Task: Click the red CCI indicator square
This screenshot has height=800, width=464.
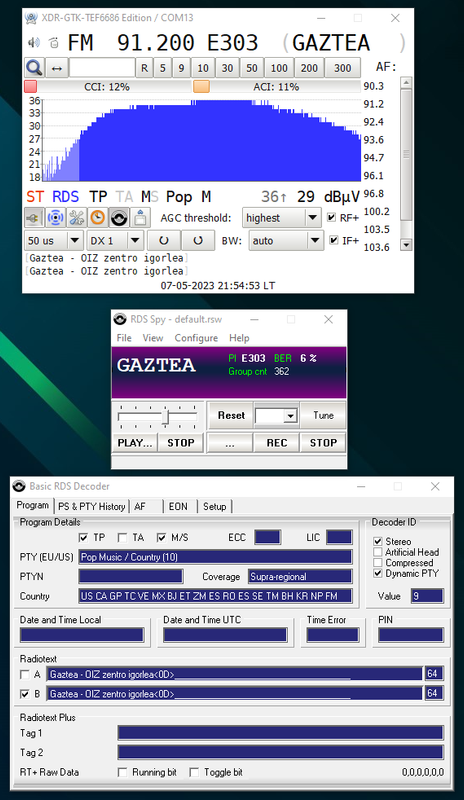Action: click(31, 87)
